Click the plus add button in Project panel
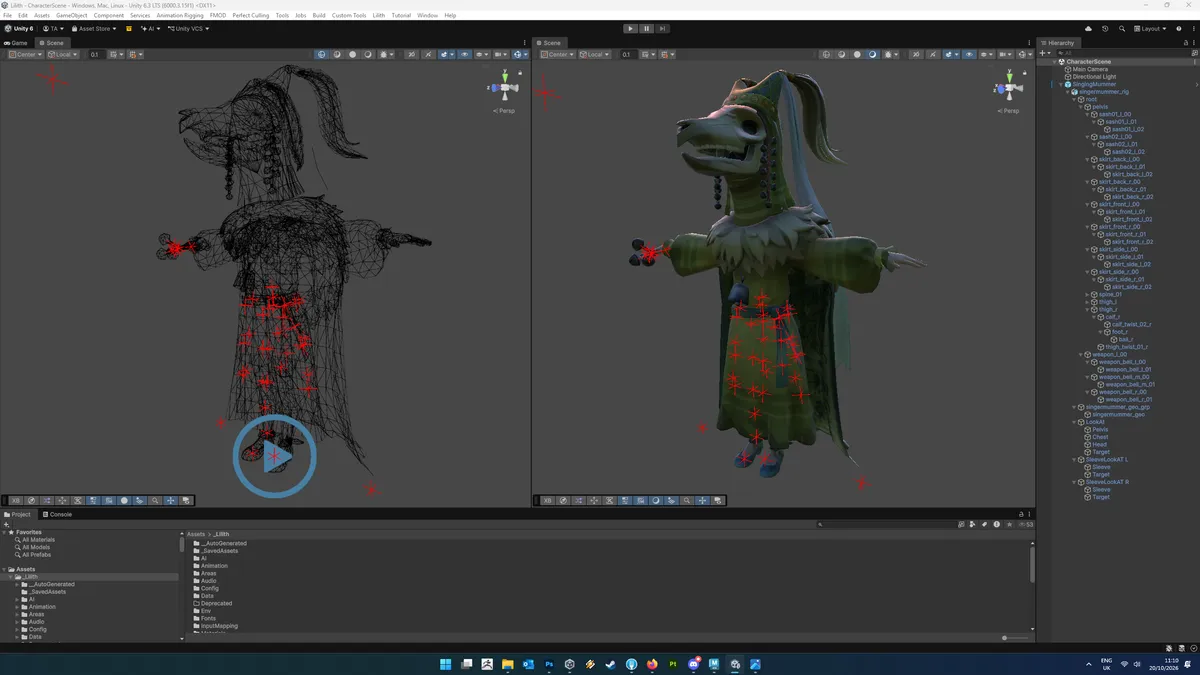 click(6, 524)
